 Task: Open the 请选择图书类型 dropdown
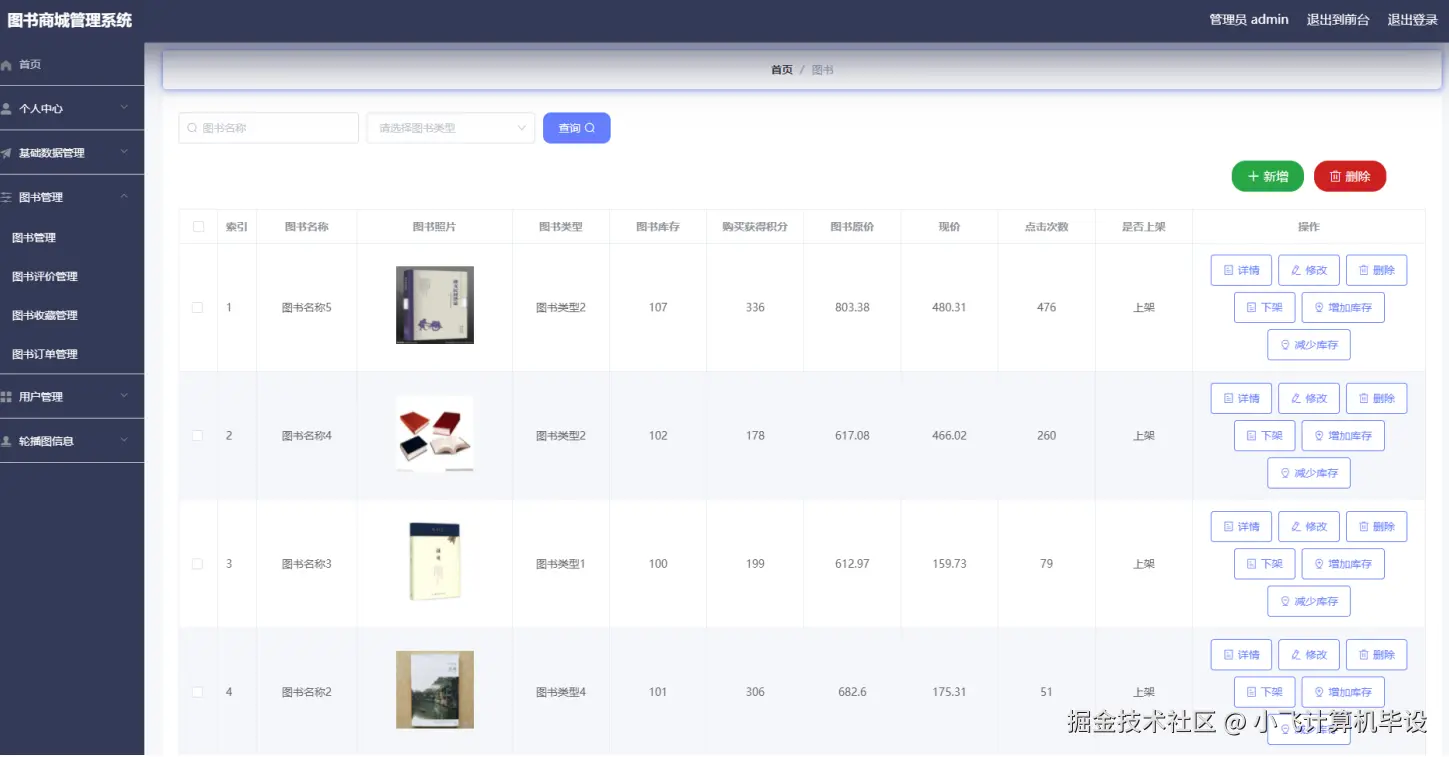(x=451, y=128)
